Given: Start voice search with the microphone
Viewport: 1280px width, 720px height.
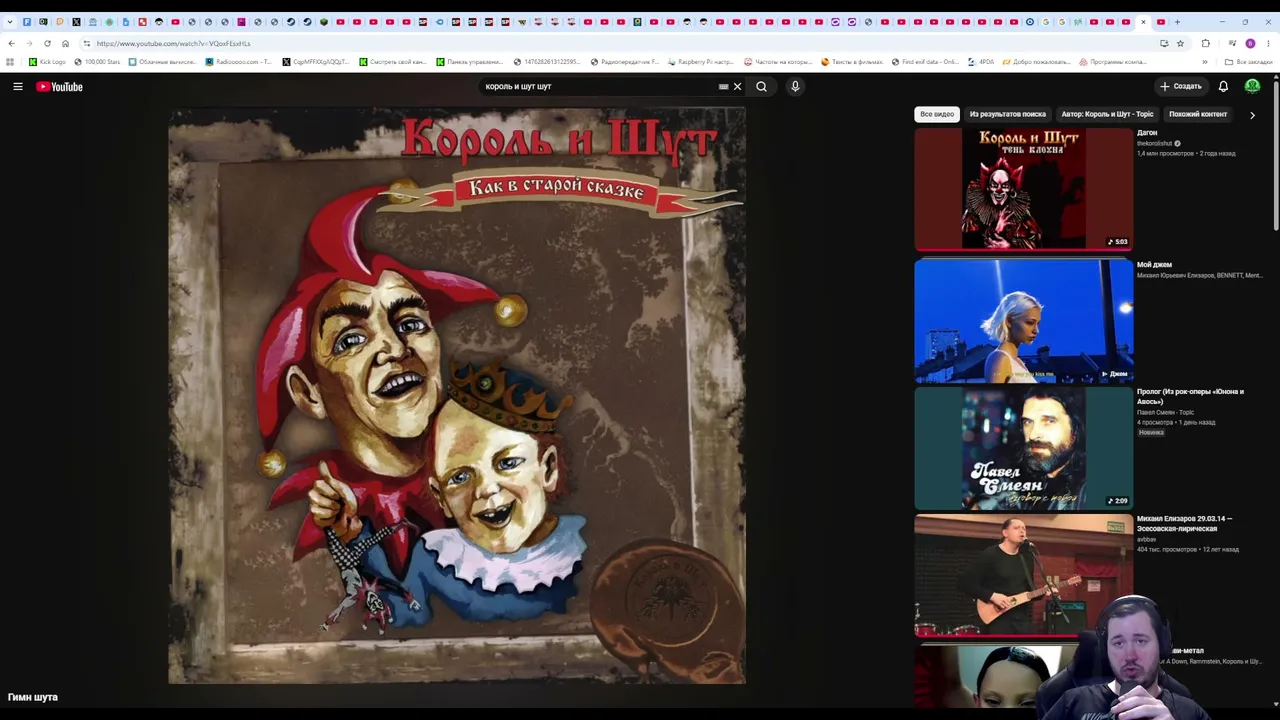Looking at the screenshot, I should point(795,87).
